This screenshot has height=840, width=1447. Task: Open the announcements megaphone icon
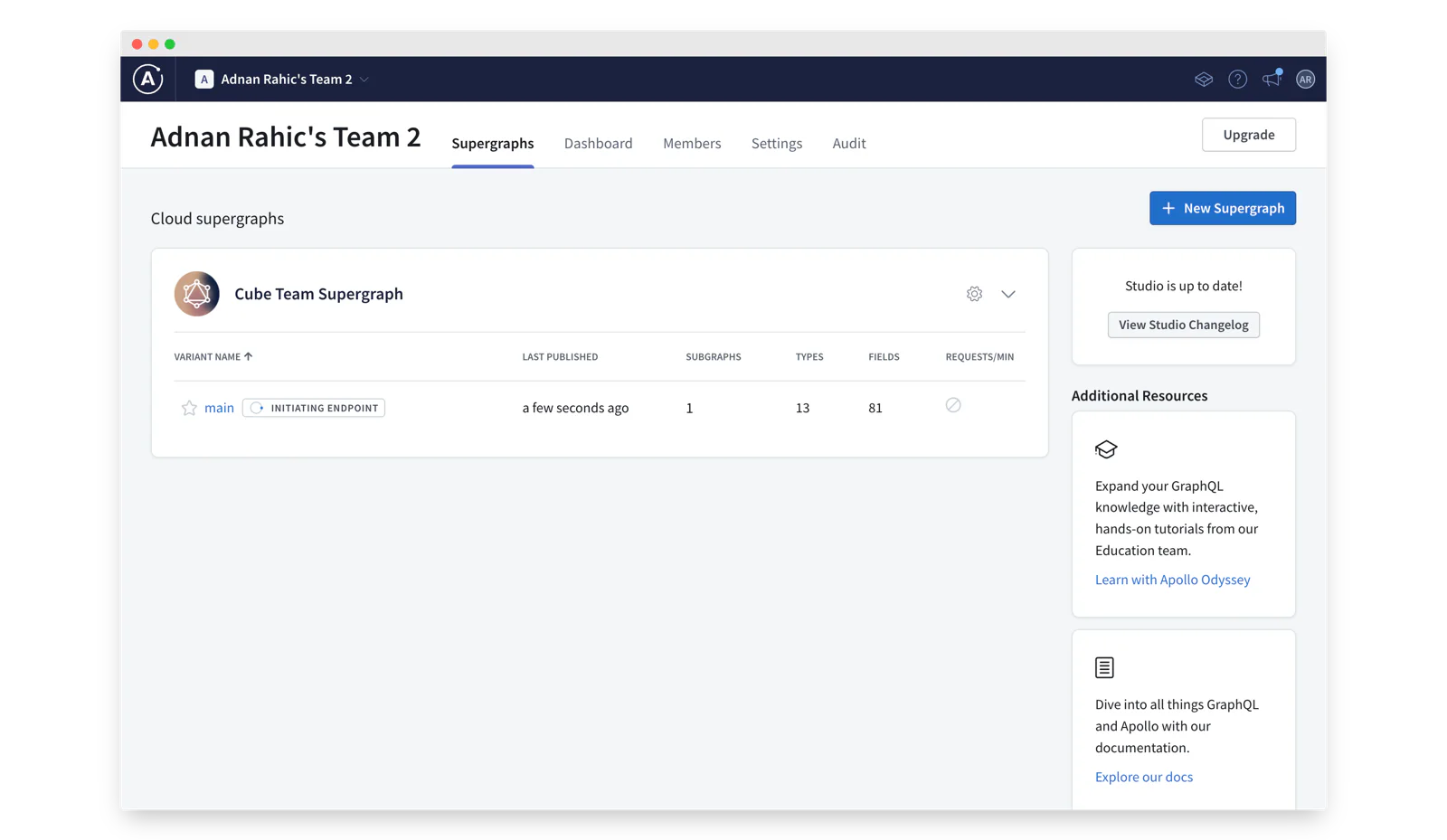pyautogui.click(x=1272, y=79)
